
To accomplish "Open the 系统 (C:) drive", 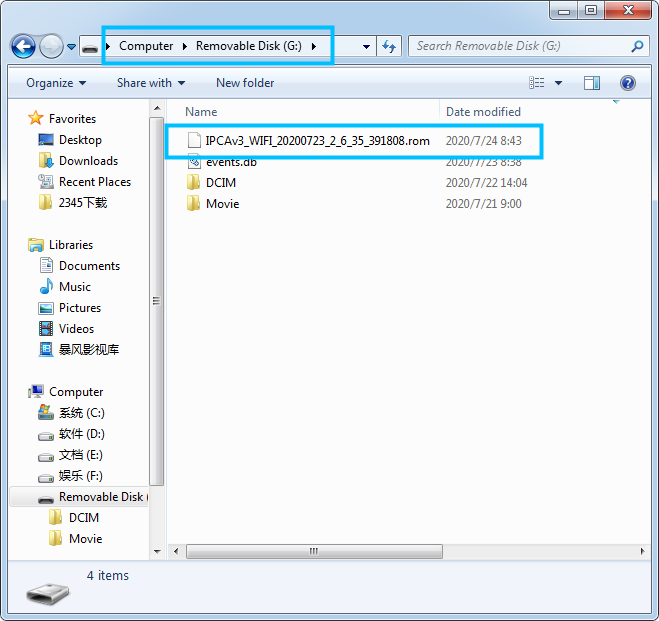I will [82, 413].
